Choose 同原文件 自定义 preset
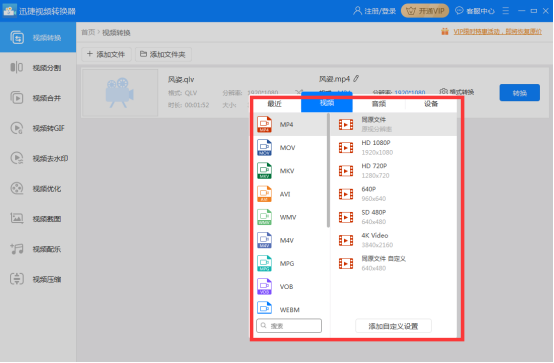This screenshot has width=554, height=363. coord(394,263)
